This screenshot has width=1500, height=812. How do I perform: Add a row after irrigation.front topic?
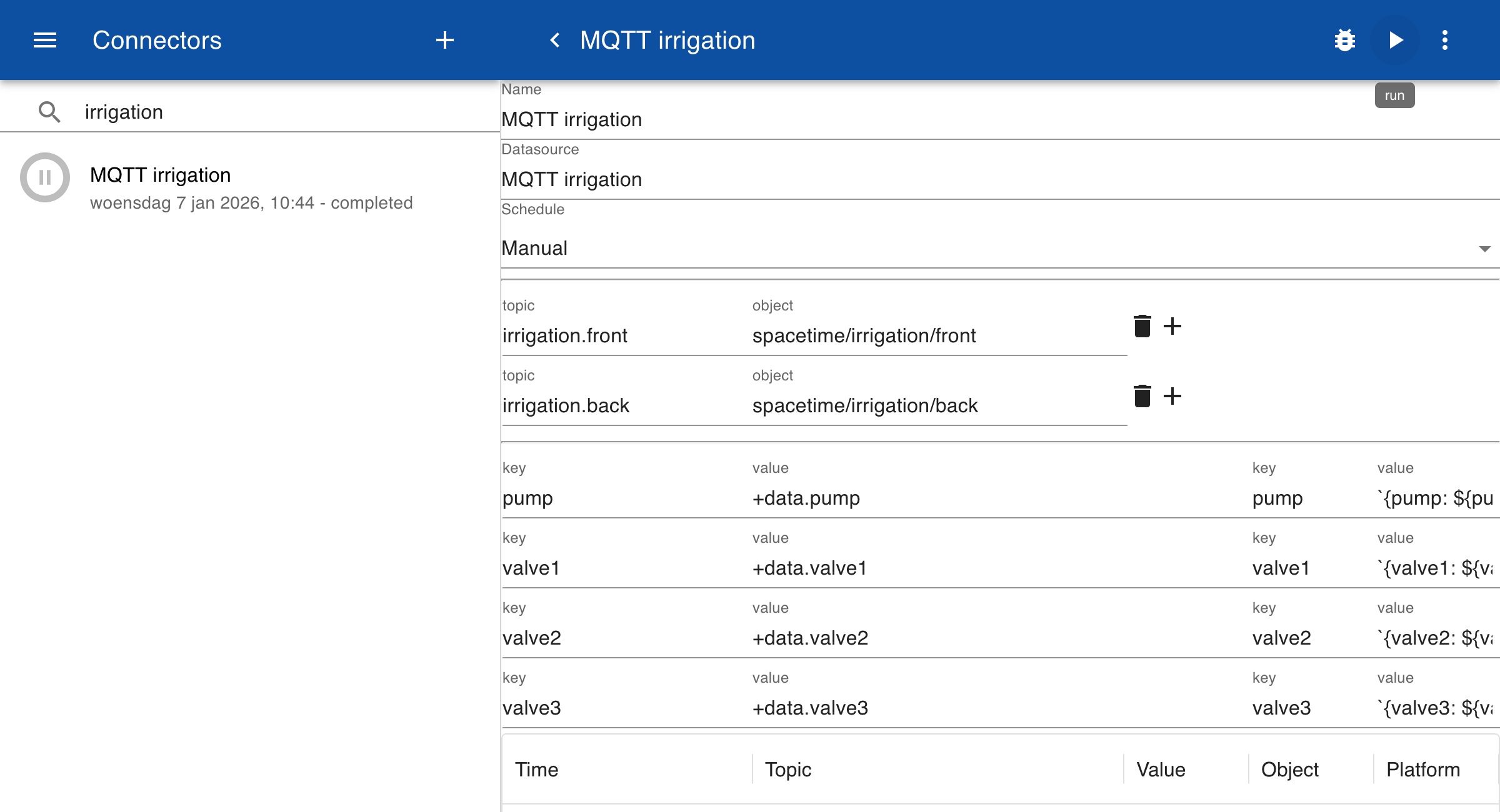point(1172,326)
